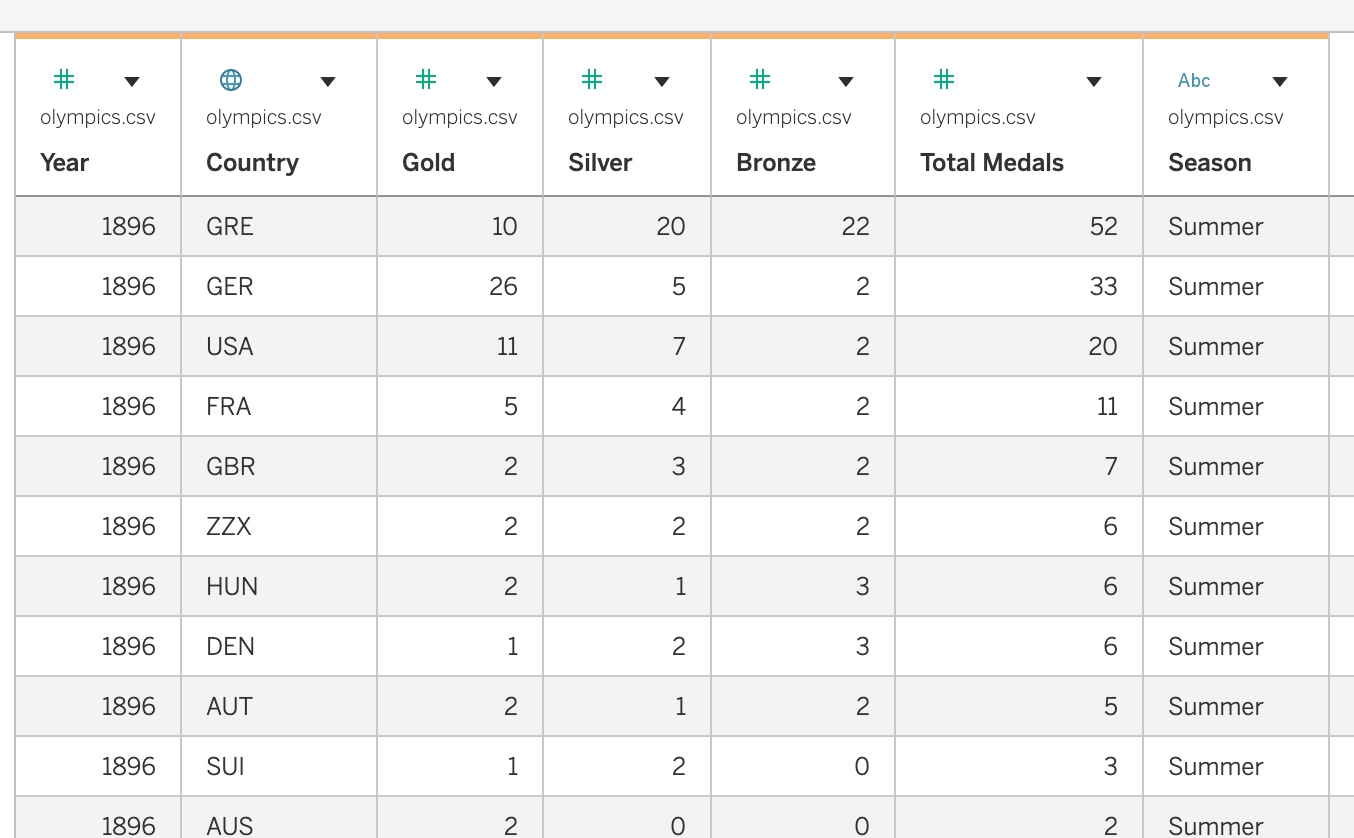Image resolution: width=1354 pixels, height=838 pixels.
Task: Expand the Season column dropdown arrow
Action: click(1279, 82)
